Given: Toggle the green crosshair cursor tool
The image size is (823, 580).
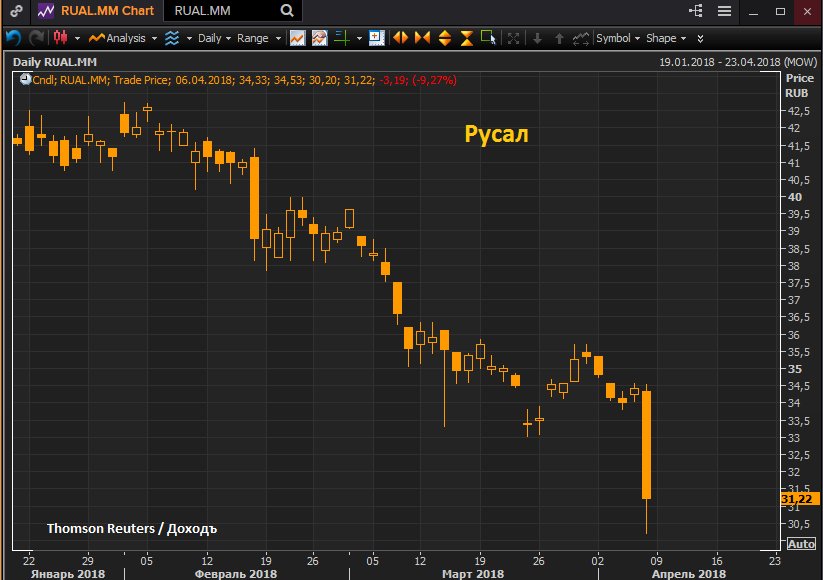Looking at the screenshot, I should (342, 38).
